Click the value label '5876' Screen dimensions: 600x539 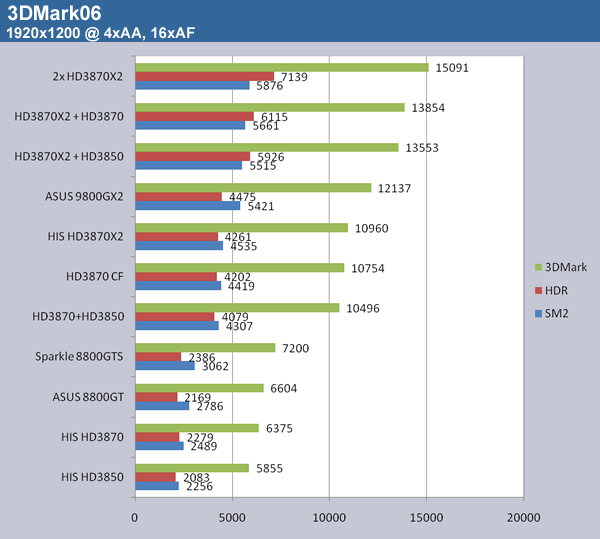pyautogui.click(x=269, y=86)
